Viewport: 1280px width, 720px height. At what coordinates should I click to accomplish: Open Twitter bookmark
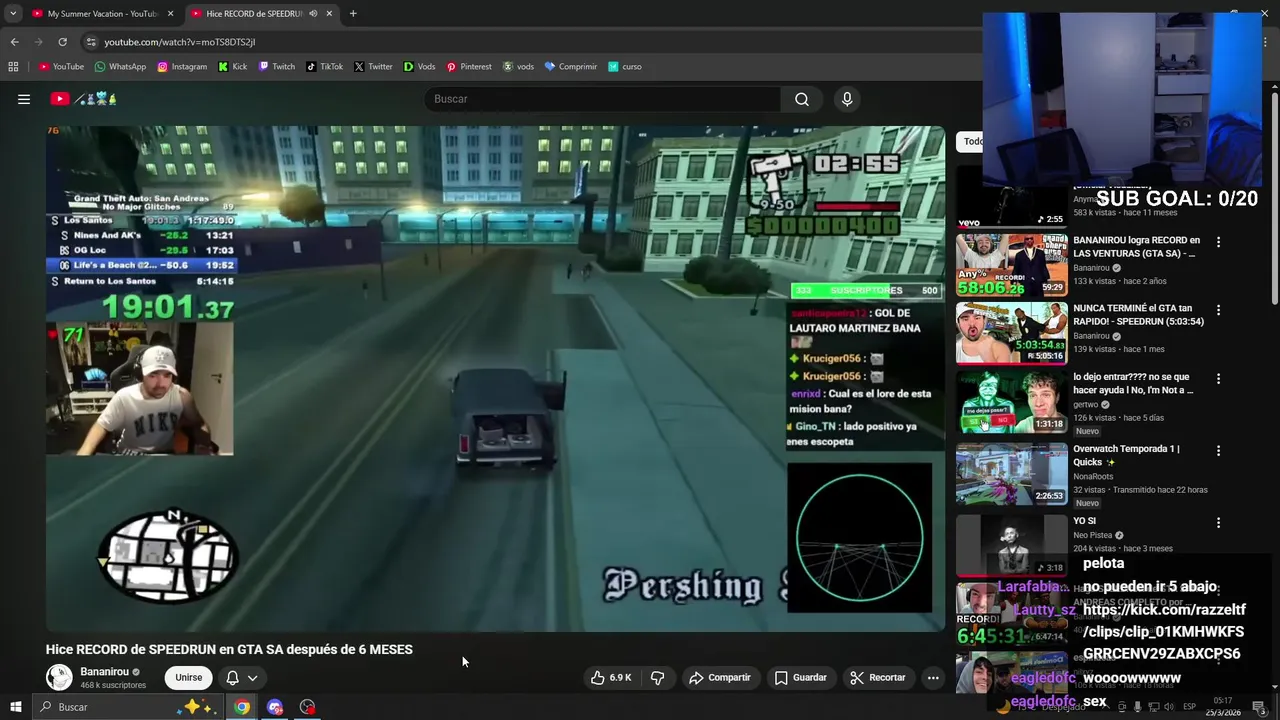[373, 67]
